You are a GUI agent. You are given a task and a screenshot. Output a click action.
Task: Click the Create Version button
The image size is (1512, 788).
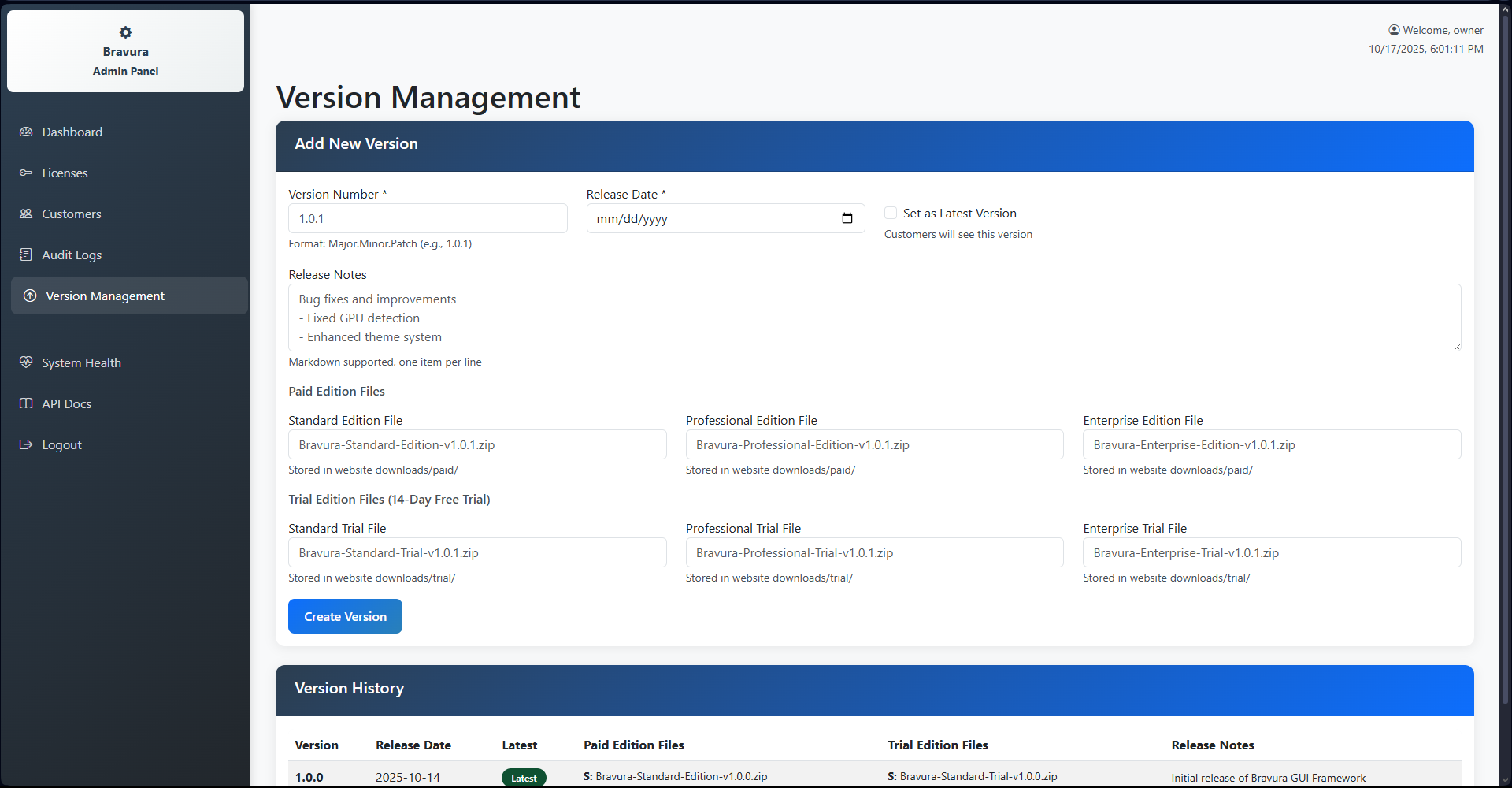345,616
